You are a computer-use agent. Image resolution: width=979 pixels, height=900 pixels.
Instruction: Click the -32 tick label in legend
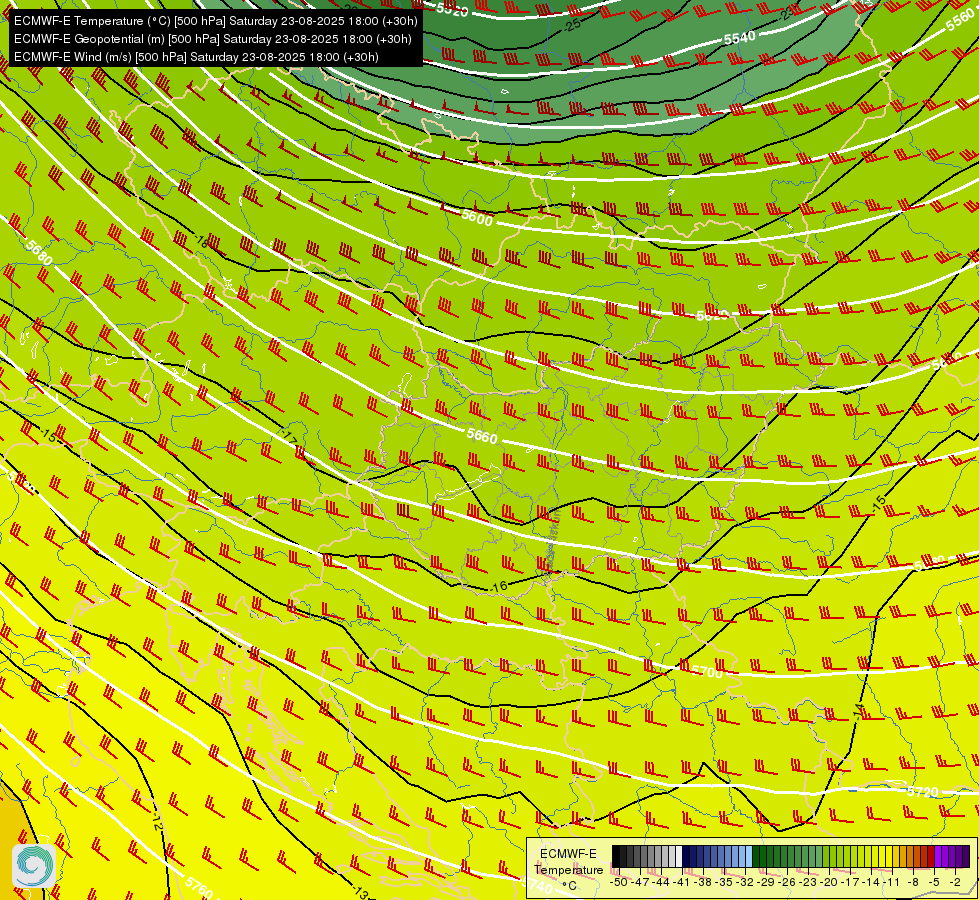click(x=745, y=883)
